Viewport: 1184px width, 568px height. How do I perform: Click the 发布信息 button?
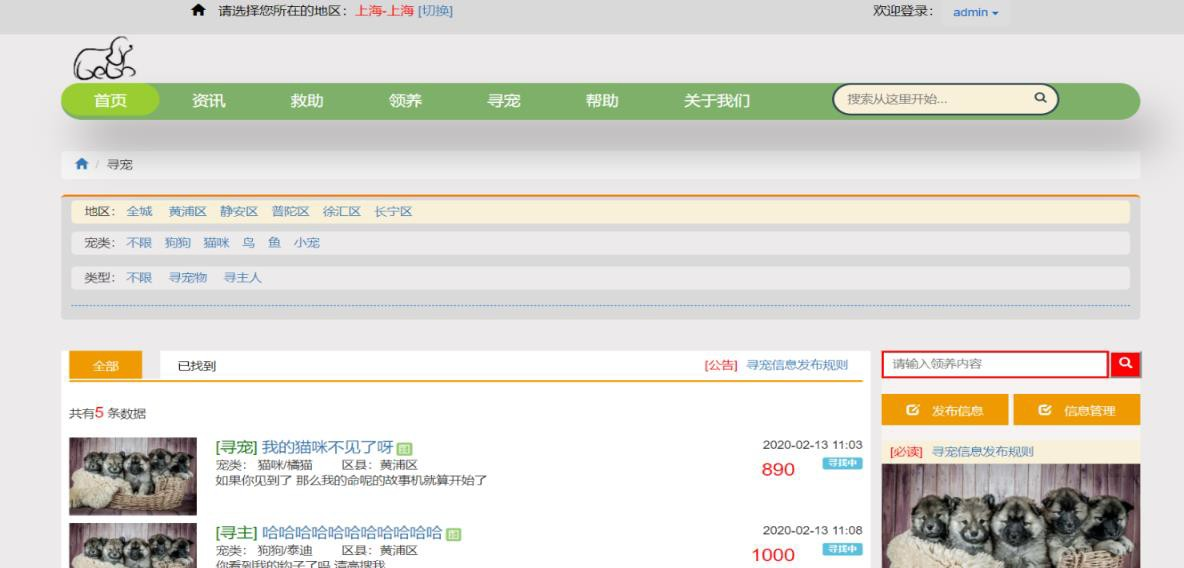click(945, 410)
